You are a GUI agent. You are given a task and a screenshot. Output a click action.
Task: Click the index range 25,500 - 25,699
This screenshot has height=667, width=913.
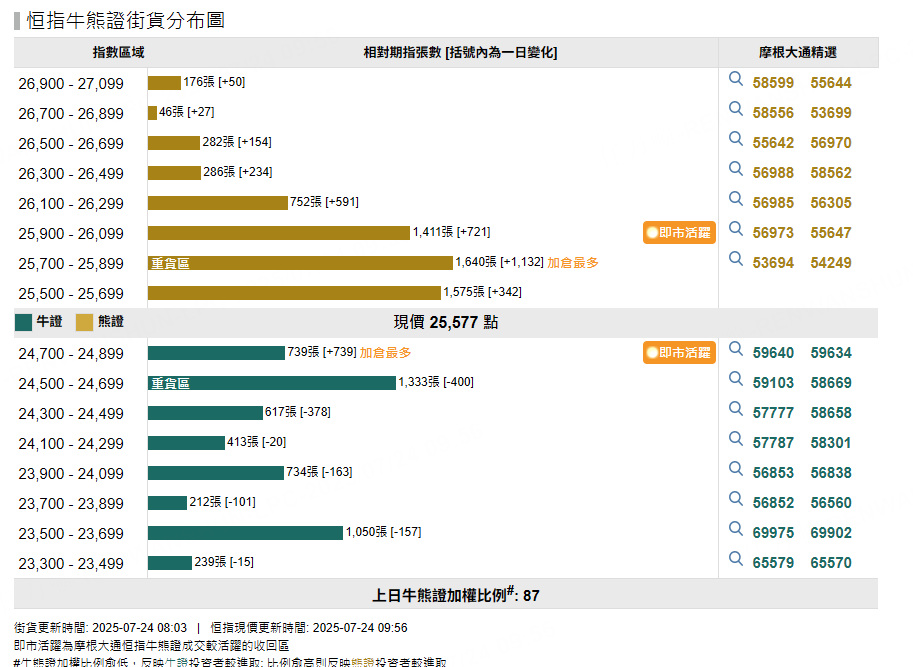[x=71, y=293]
